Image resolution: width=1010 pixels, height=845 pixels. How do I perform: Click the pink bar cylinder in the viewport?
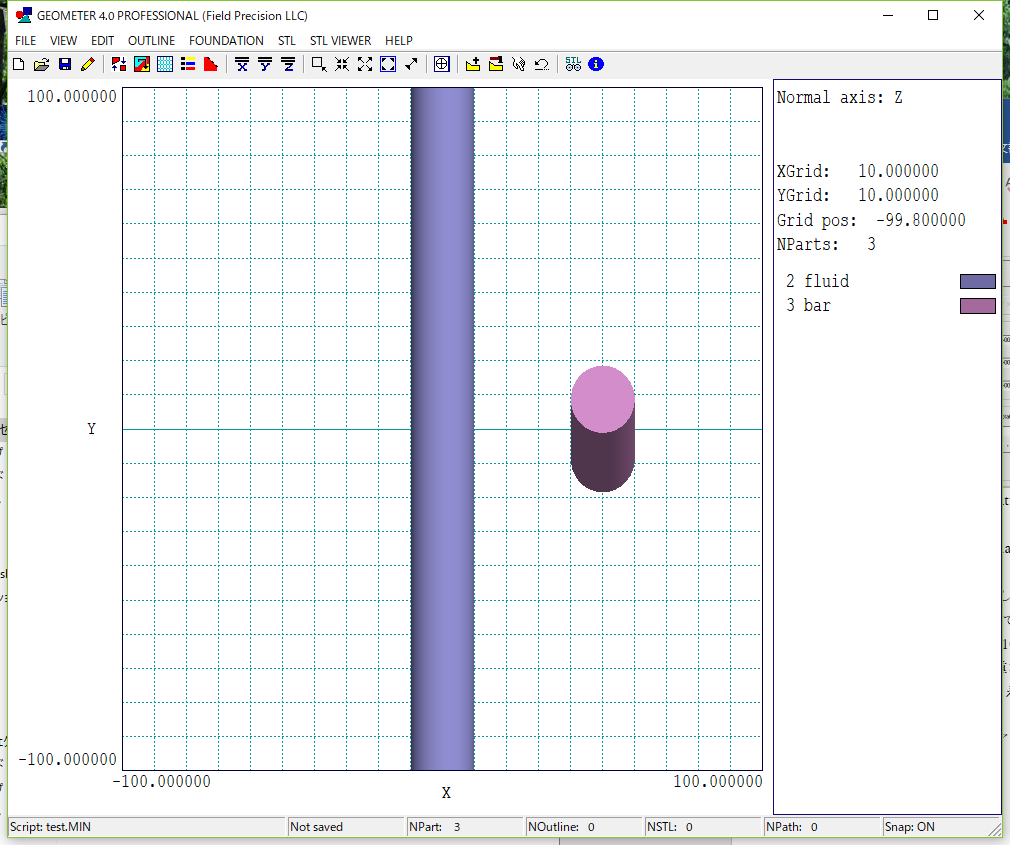602,429
